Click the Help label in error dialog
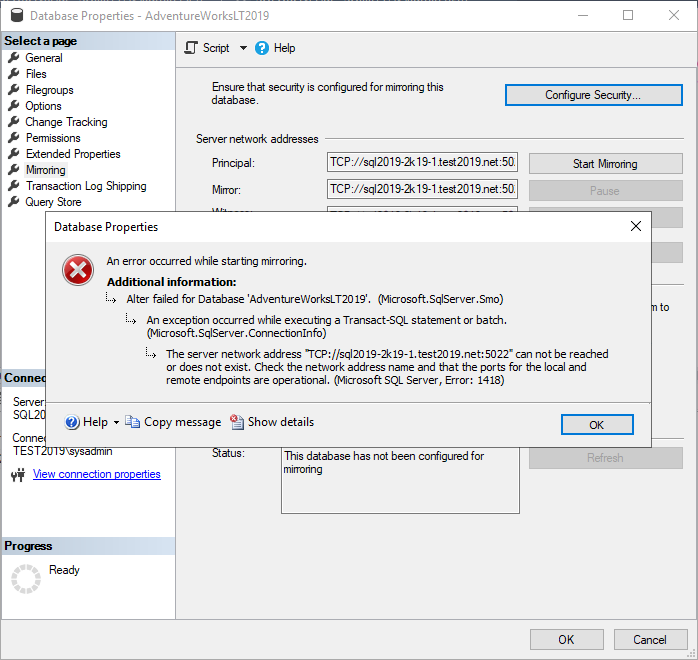This screenshot has height=660, width=698. coord(95,422)
